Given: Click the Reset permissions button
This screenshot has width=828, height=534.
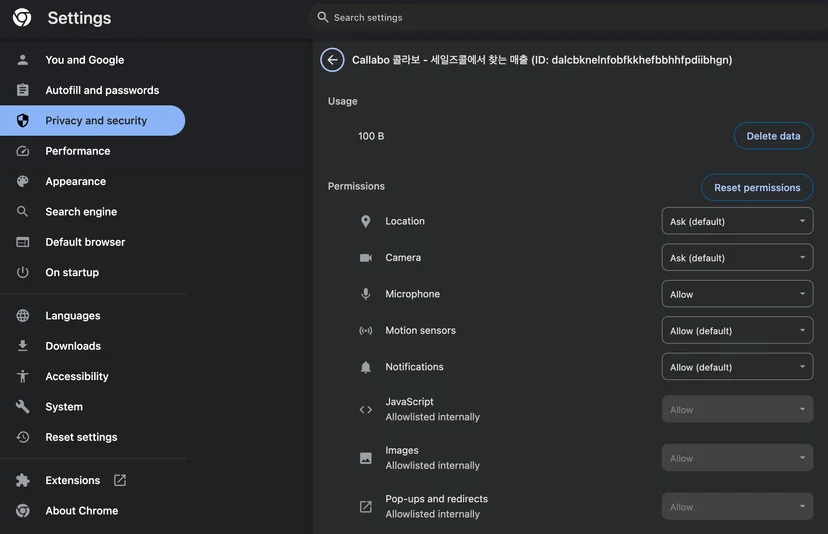Looking at the screenshot, I should pos(757,188).
